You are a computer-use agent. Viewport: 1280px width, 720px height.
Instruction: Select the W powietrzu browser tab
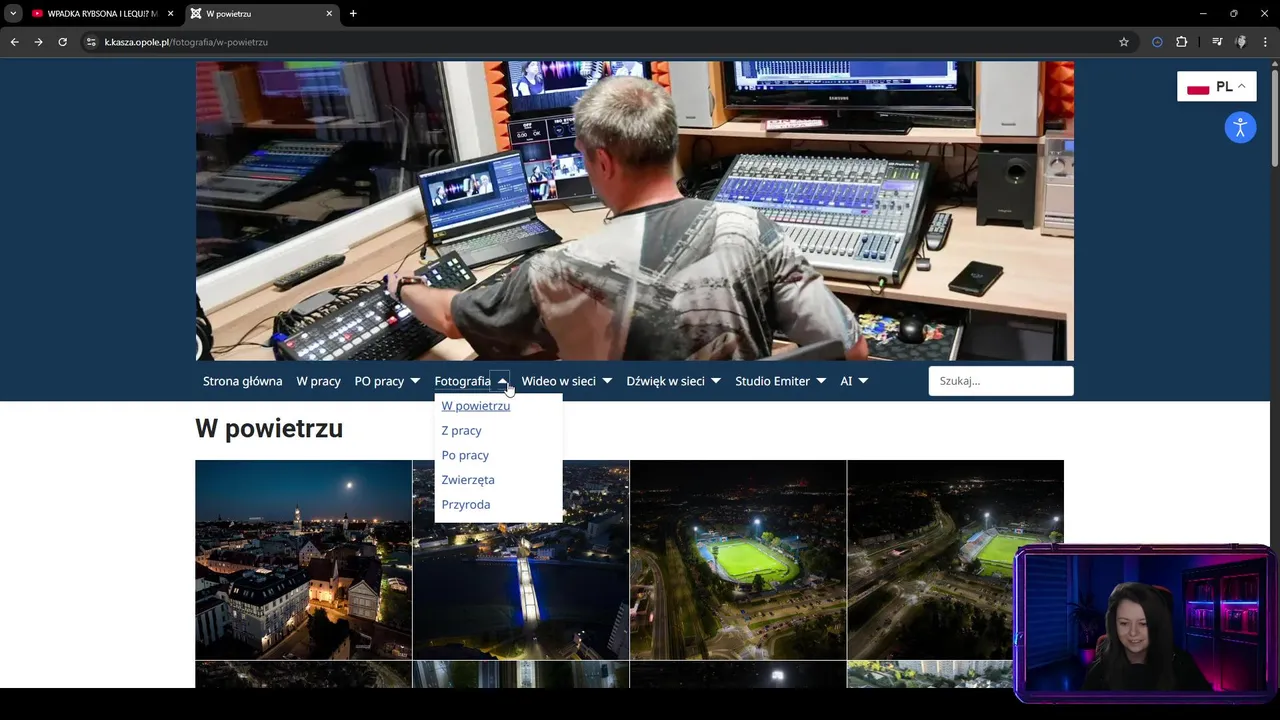click(x=260, y=14)
